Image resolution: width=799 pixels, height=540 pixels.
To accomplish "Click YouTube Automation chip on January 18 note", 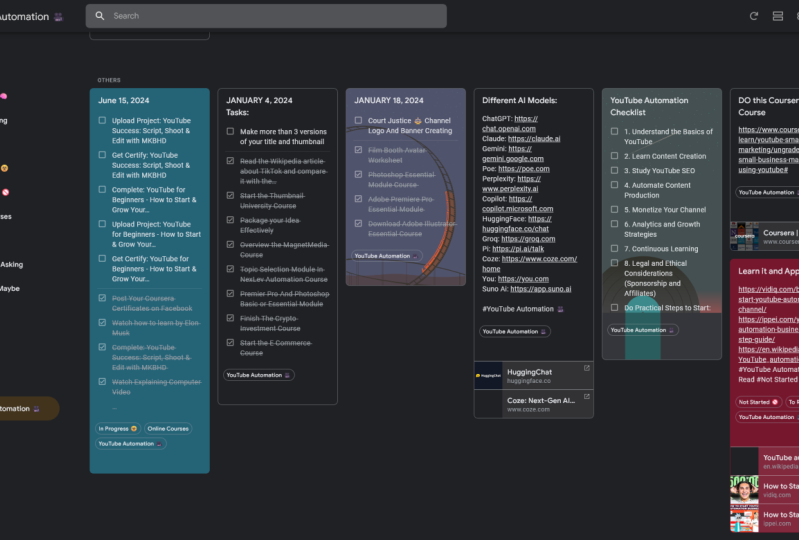I will click(x=386, y=256).
